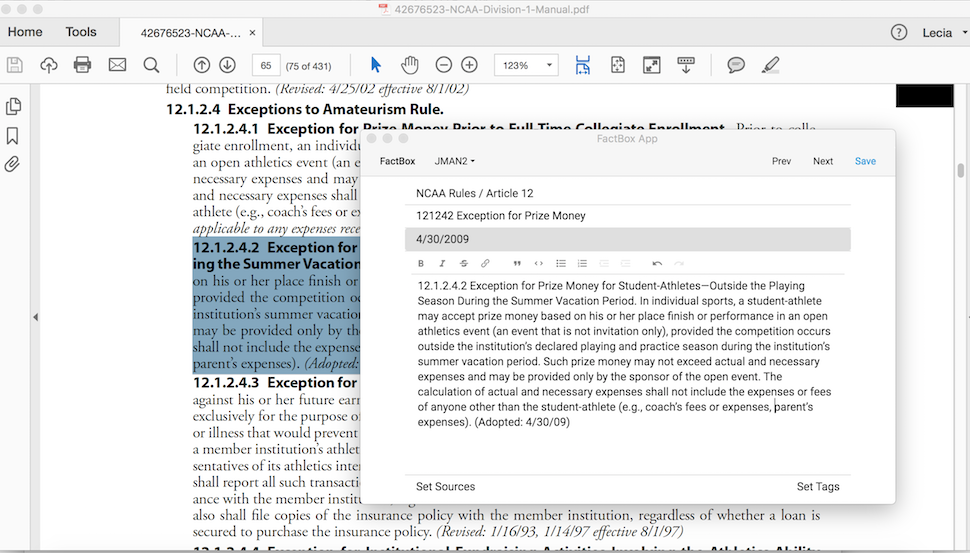This screenshot has width=970, height=553.
Task: Create numbered list in FactBox editor
Action: [582, 264]
